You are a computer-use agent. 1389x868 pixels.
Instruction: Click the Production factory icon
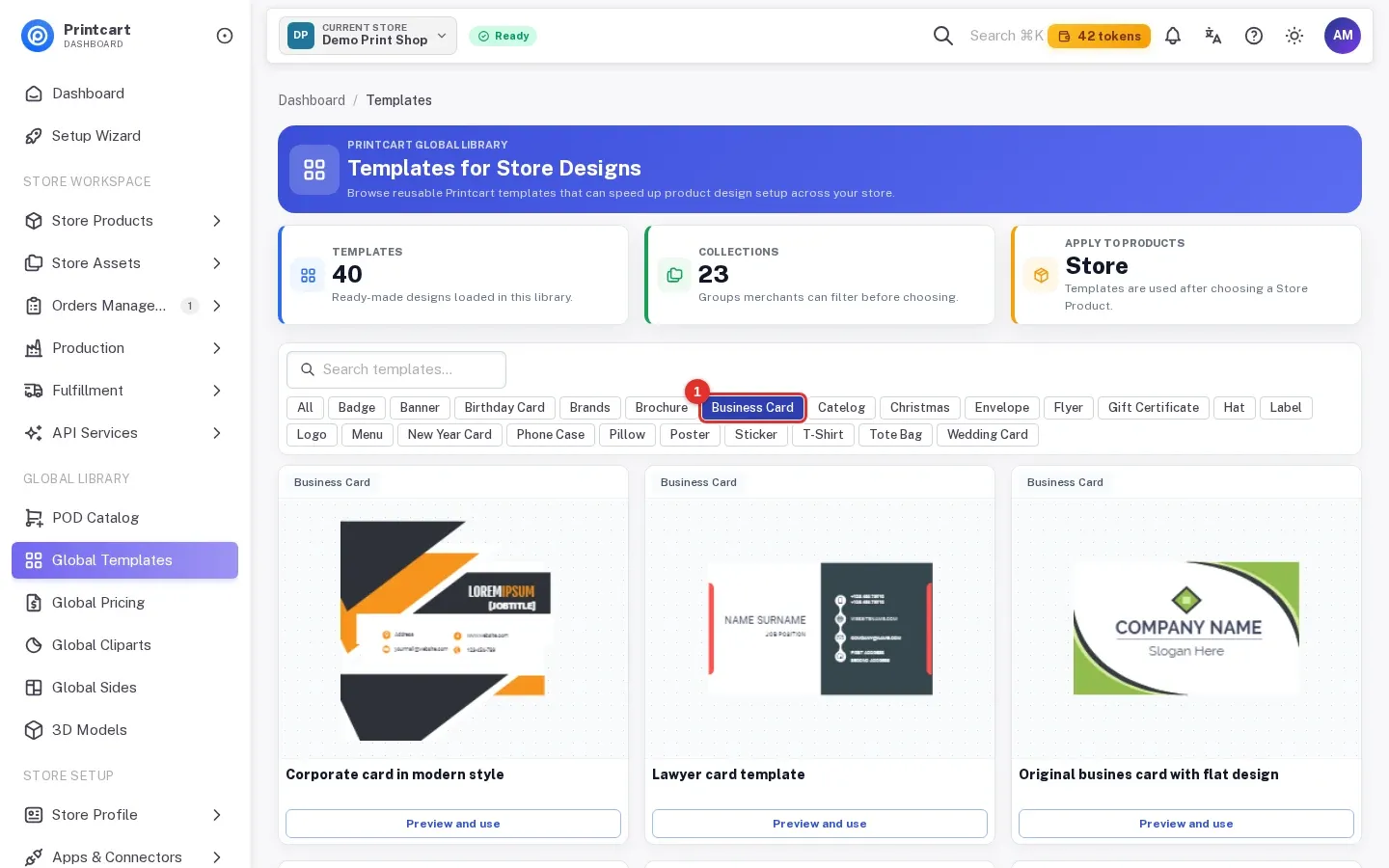pos(34,348)
